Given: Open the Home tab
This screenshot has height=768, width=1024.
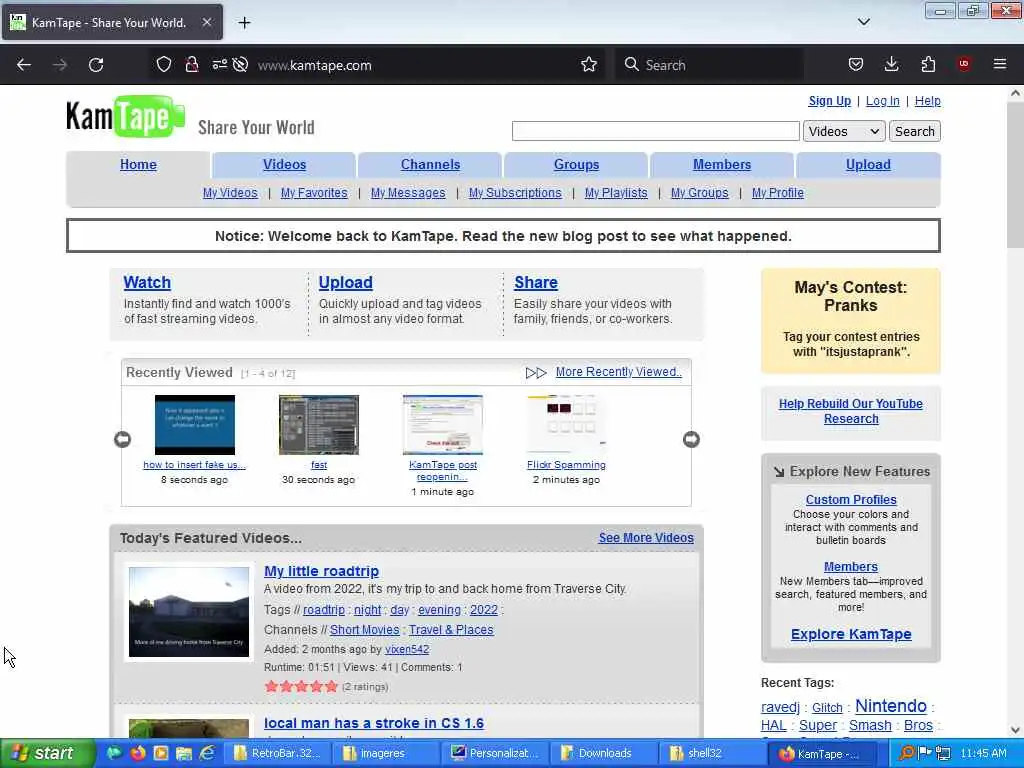Looking at the screenshot, I should click(138, 165).
